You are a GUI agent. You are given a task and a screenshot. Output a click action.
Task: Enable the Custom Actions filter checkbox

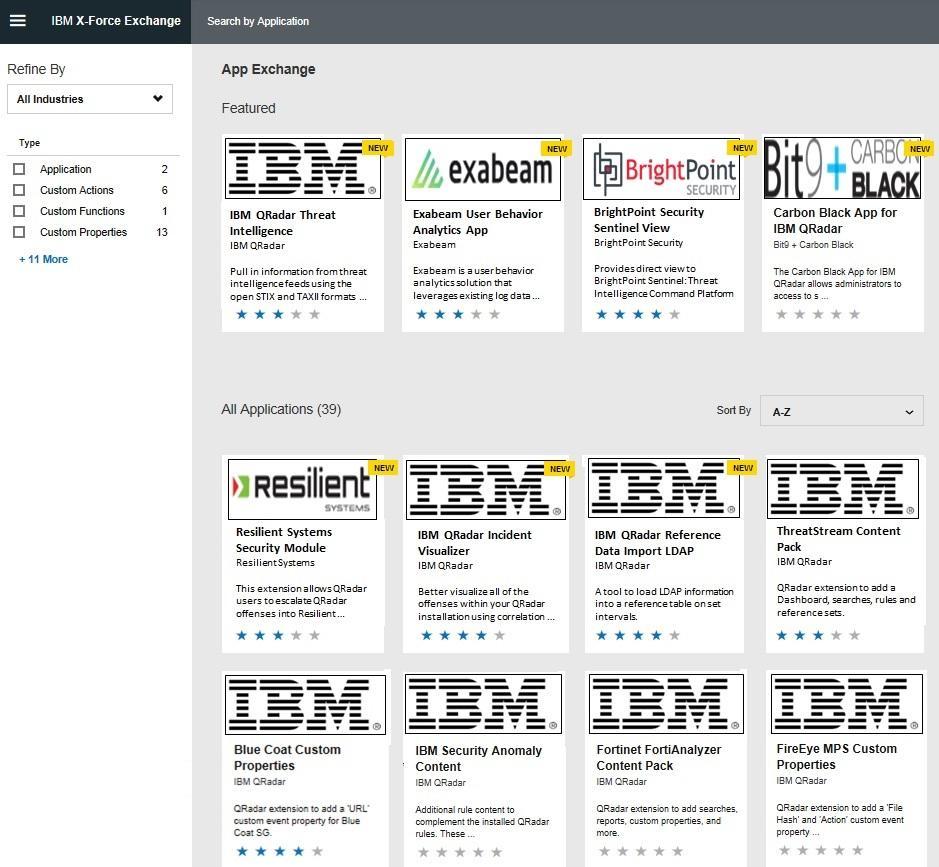pos(19,190)
